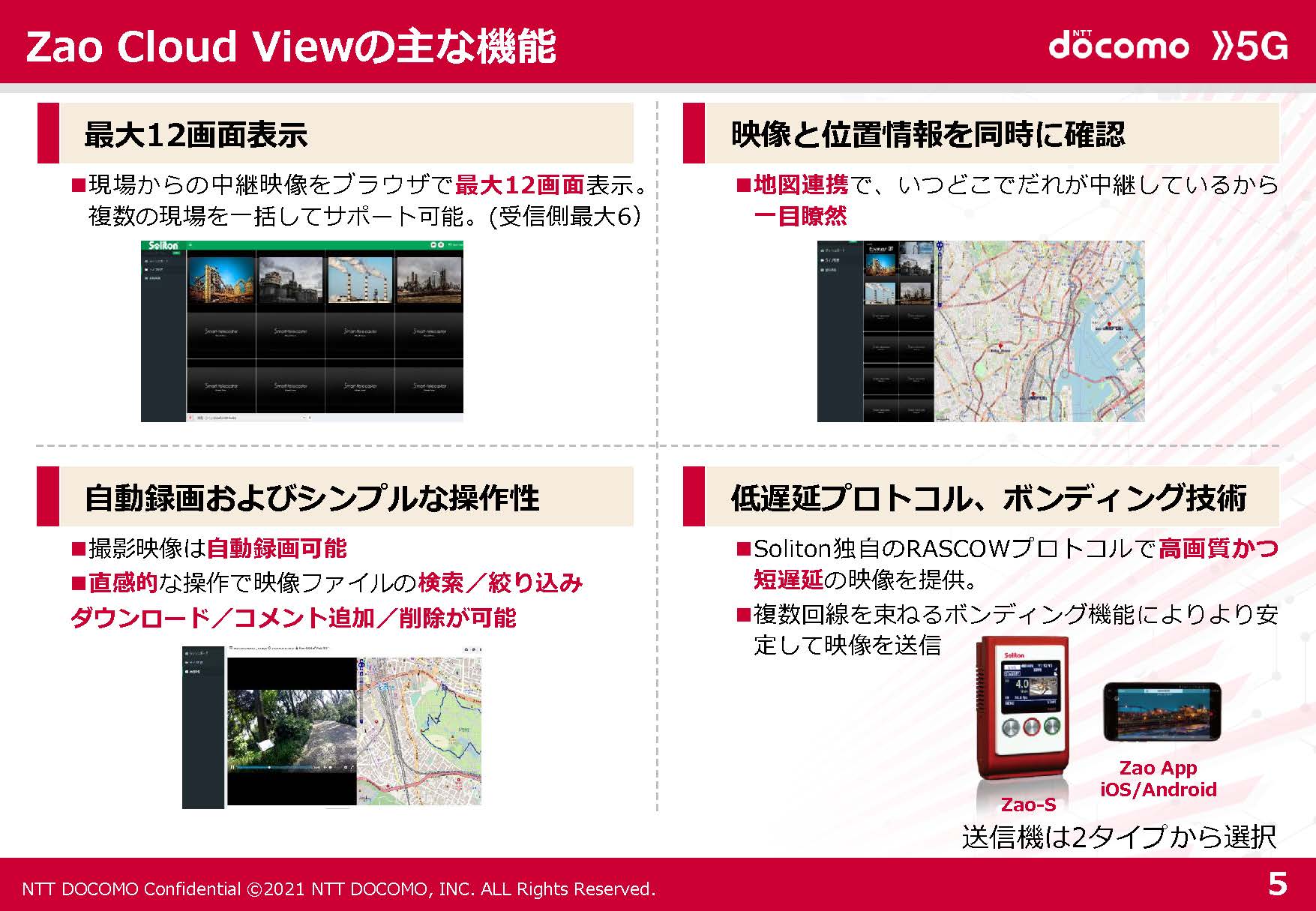Screen dimensions: 1316x911
Task: Click the park route map beside recorded video
Action: pyautogui.click(x=419, y=731)
